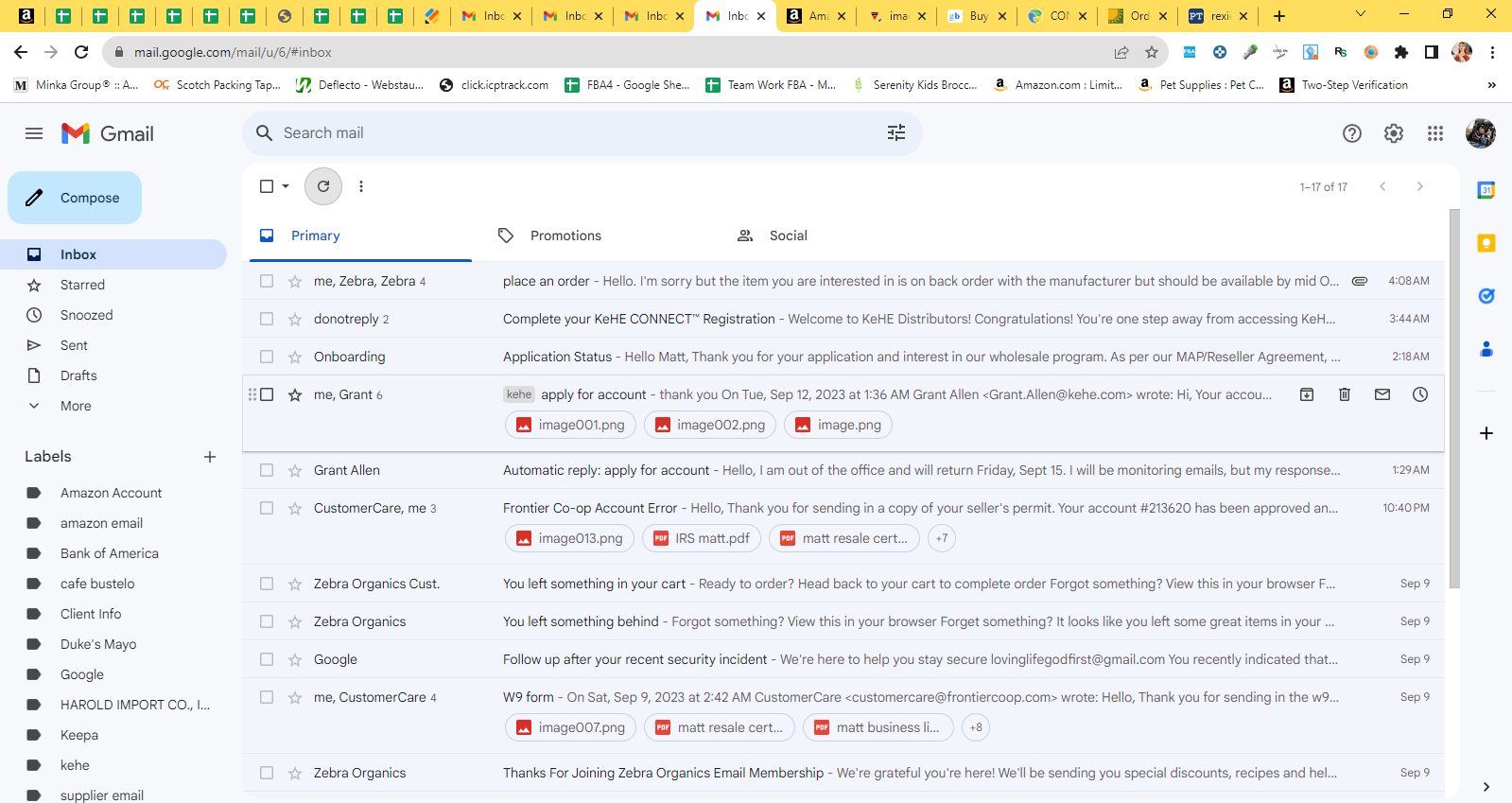Hide side panel arrow
1512x803 pixels.
tap(1486, 786)
